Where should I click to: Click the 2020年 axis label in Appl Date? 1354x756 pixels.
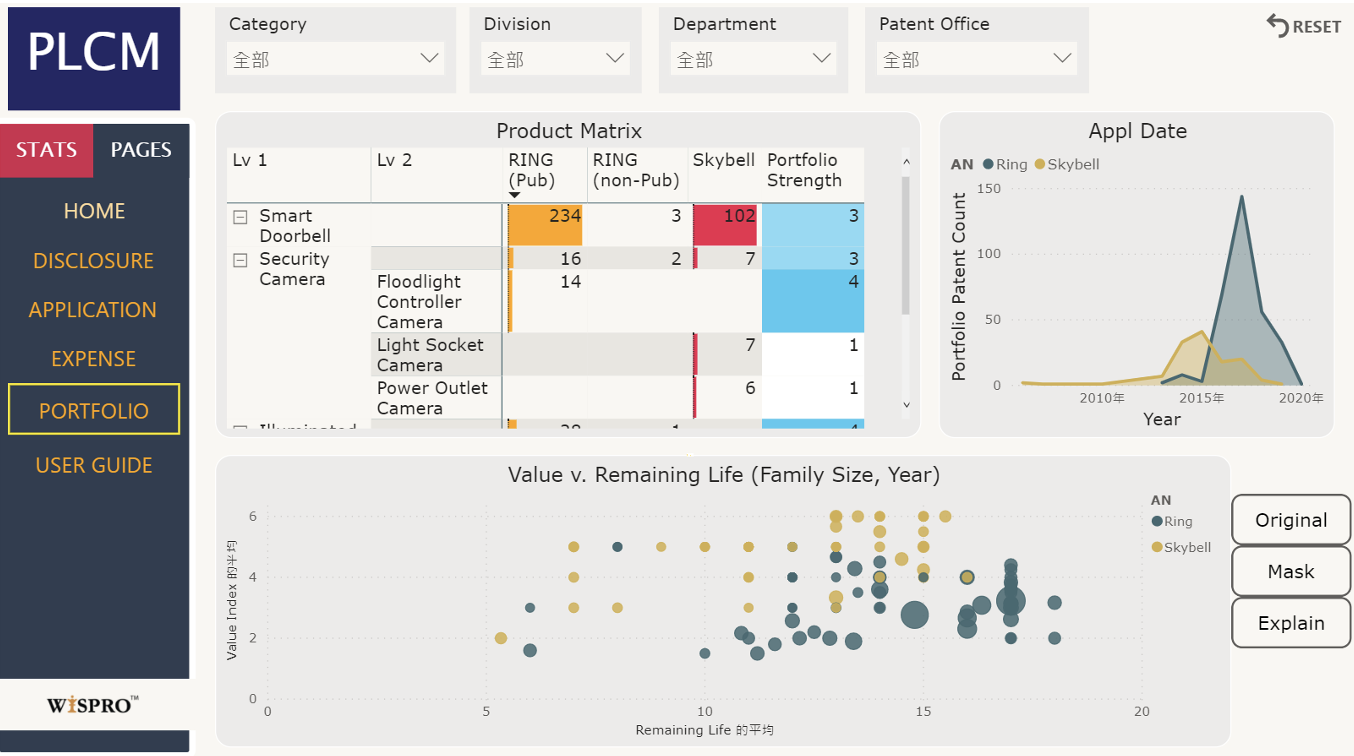point(1302,398)
